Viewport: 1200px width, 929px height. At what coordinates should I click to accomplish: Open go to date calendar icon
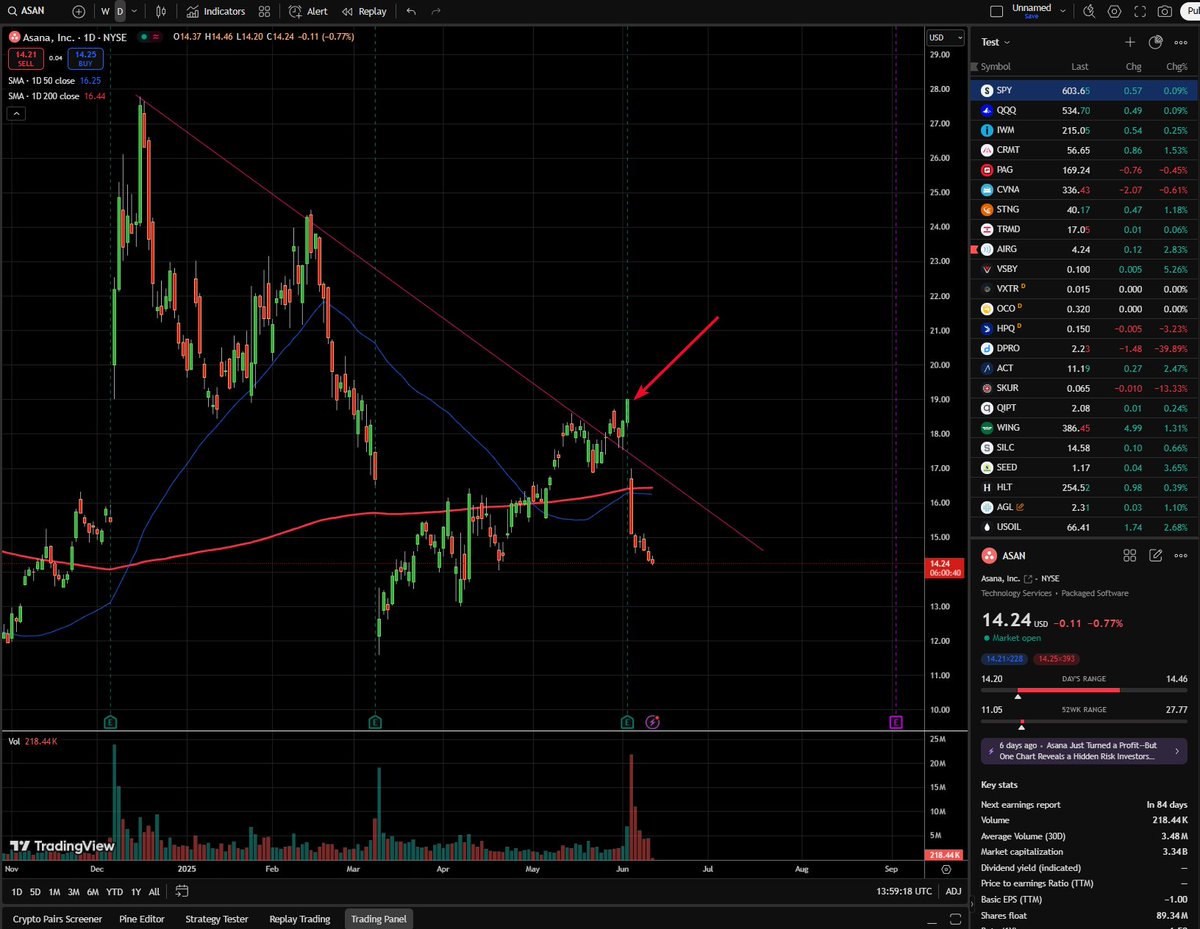181,891
